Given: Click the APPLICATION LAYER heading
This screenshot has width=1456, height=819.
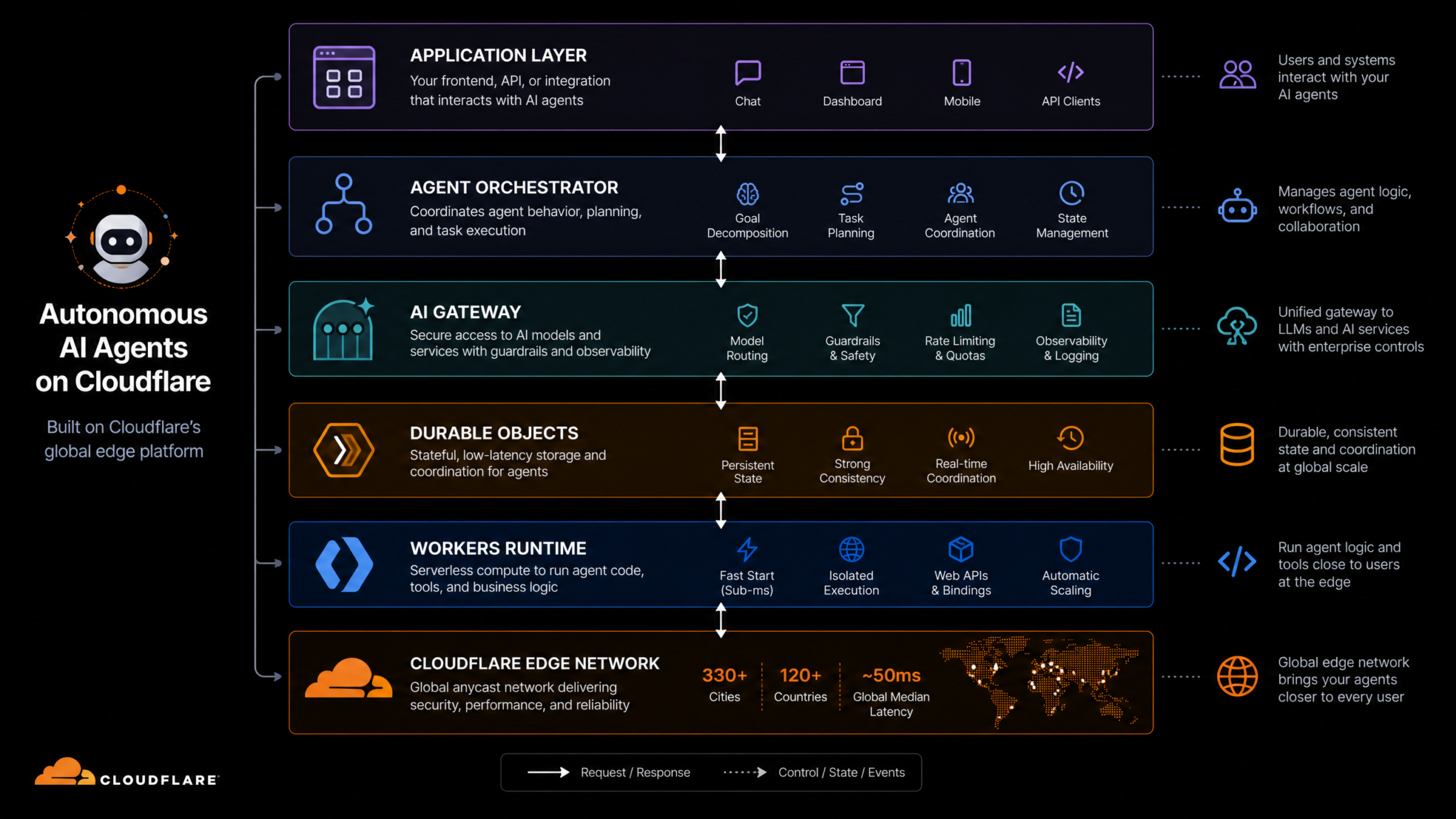Looking at the screenshot, I should (498, 55).
